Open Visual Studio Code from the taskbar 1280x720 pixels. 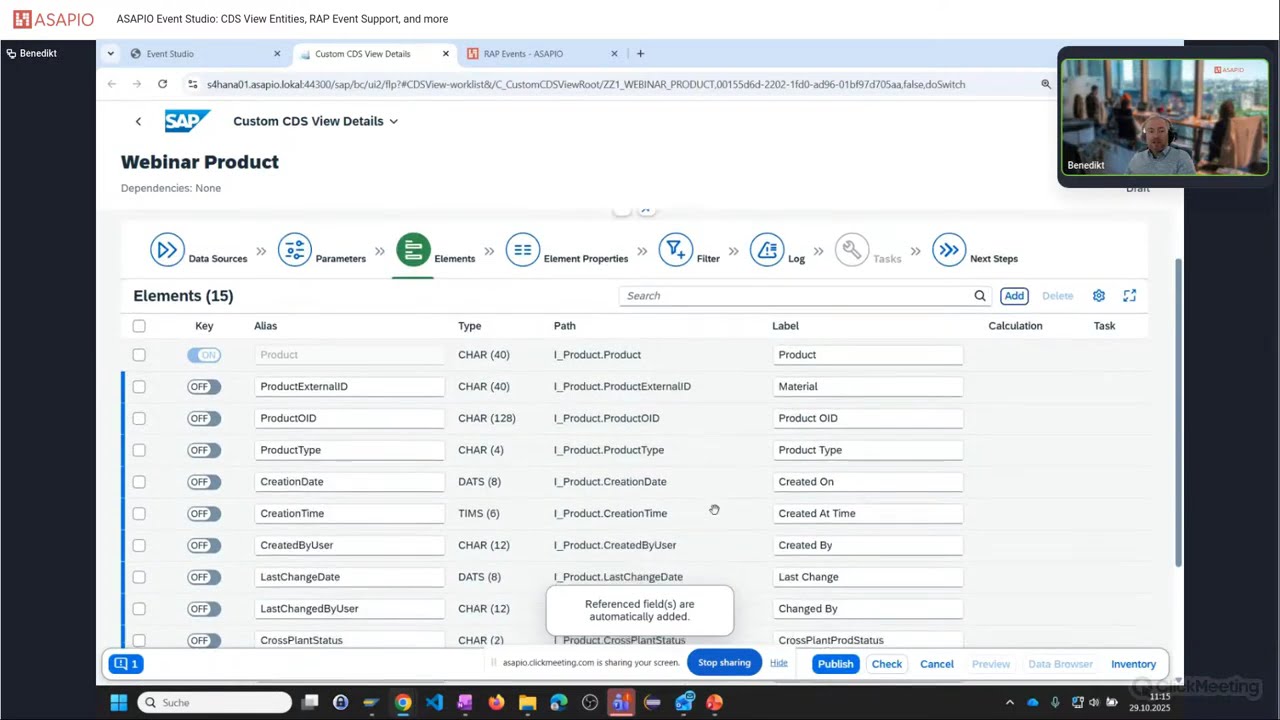click(434, 702)
